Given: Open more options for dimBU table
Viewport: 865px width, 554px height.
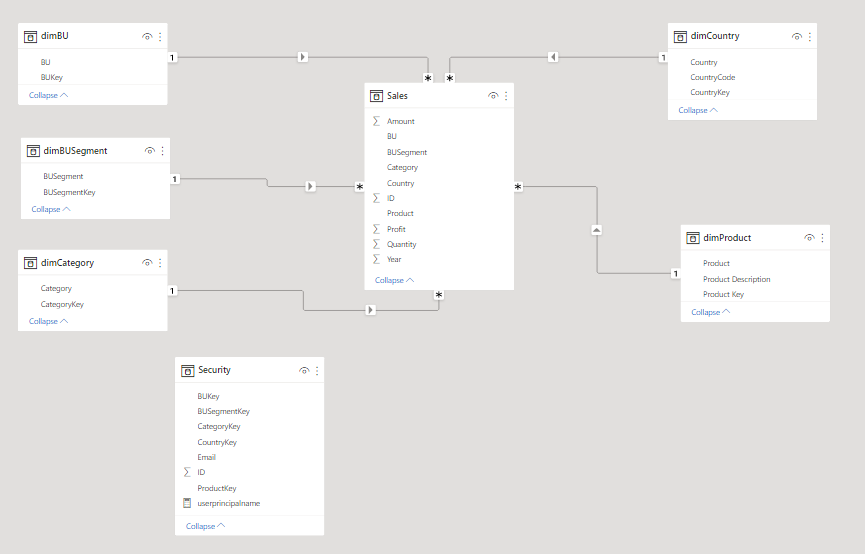Looking at the screenshot, I should [160, 36].
